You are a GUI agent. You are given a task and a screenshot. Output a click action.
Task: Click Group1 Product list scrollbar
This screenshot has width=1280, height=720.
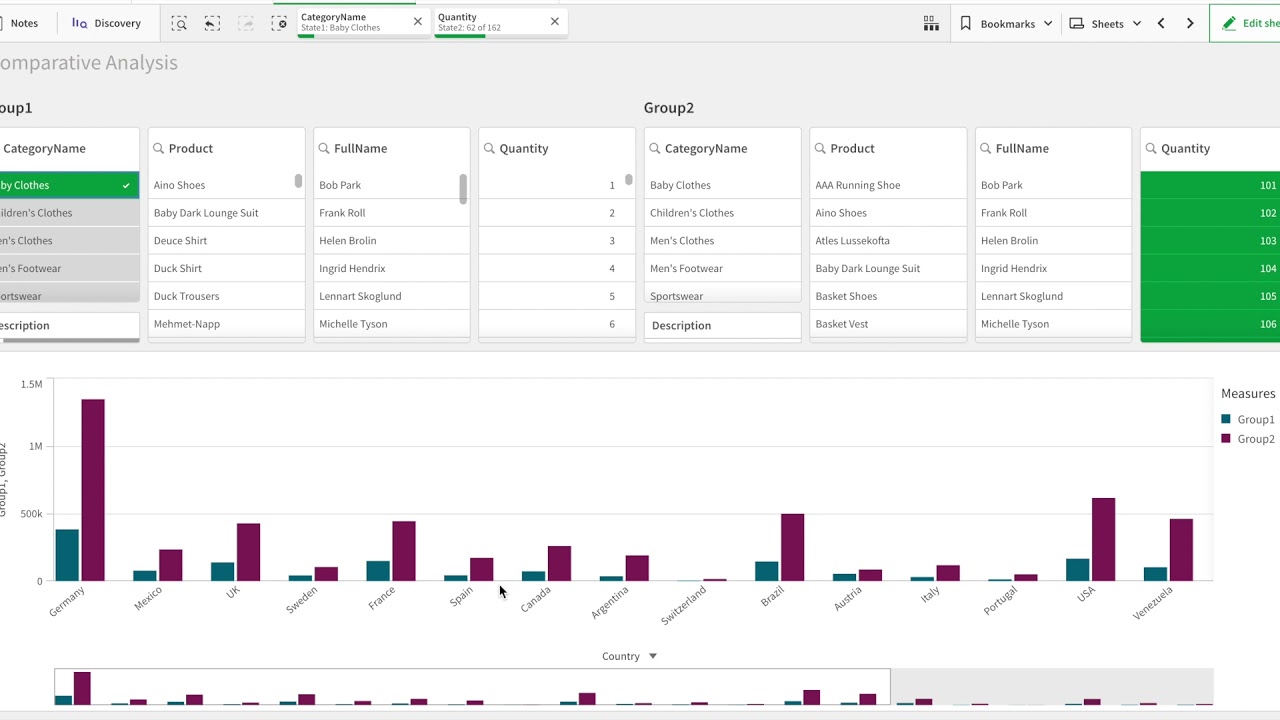click(298, 181)
